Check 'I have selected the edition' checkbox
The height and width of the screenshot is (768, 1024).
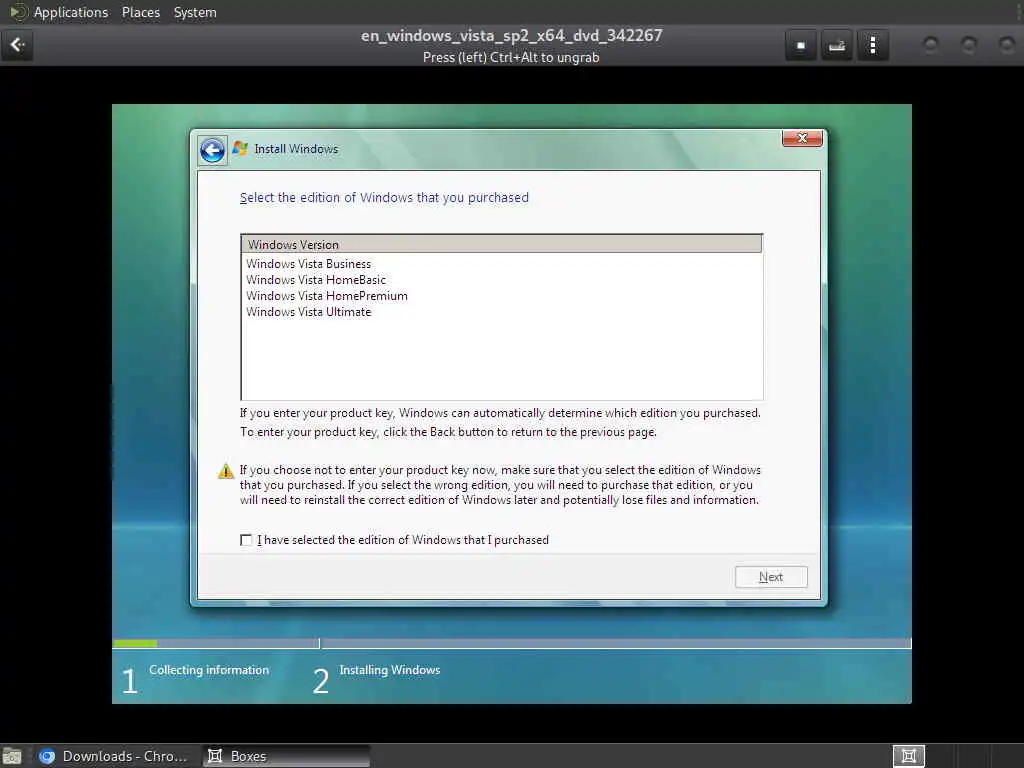(x=246, y=540)
